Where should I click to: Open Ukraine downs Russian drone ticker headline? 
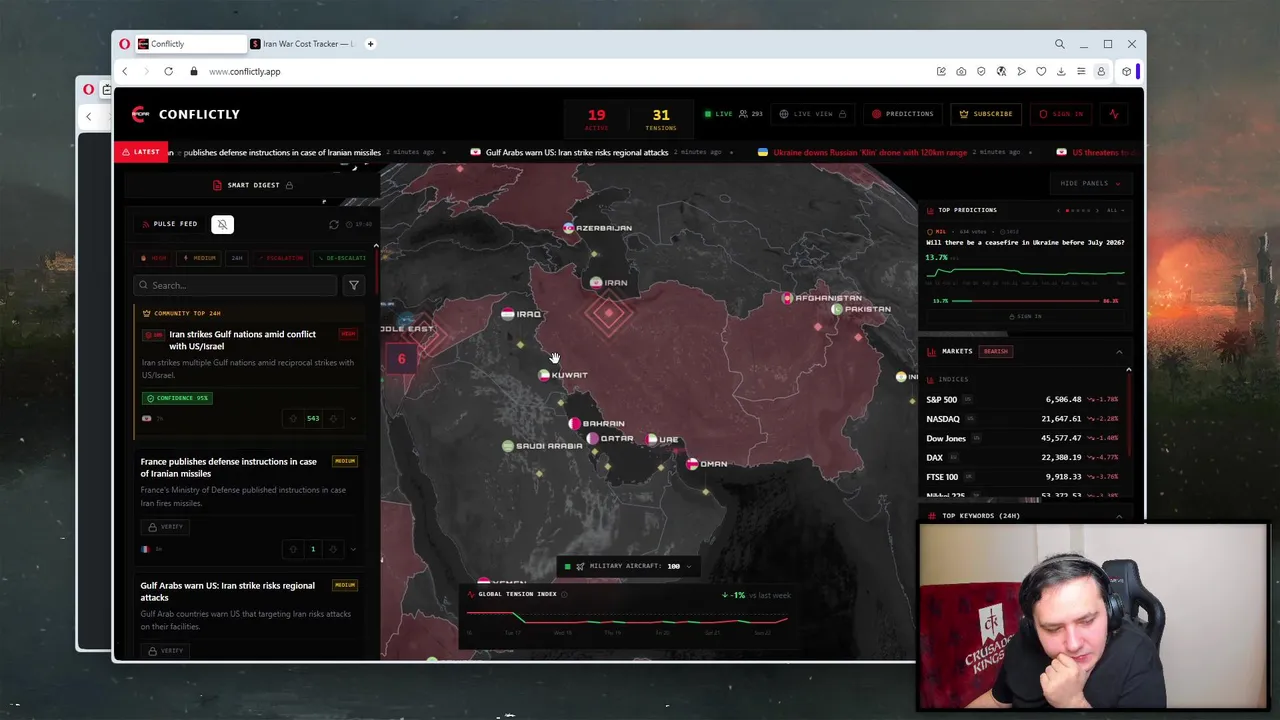click(x=870, y=152)
